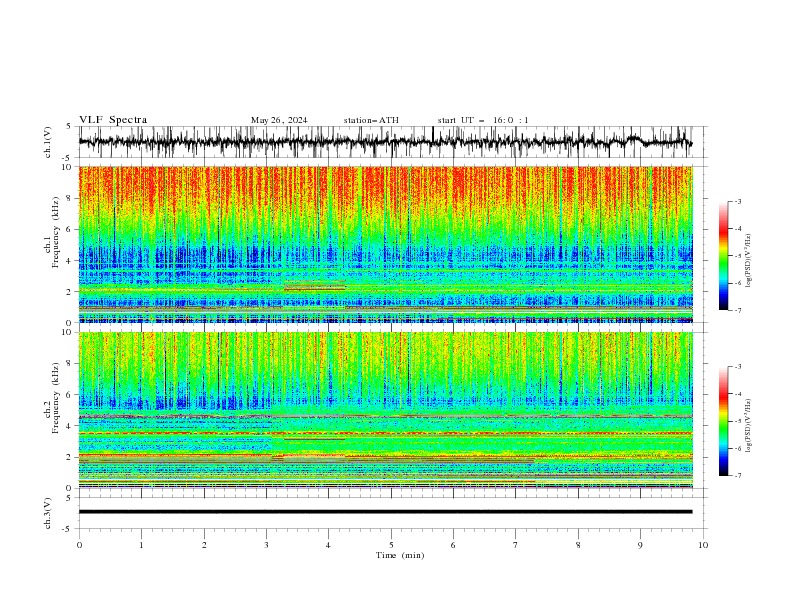Image resolution: width=792 pixels, height=612 pixels.
Task: Click the ch.2 spectrogram color bar
Action: (x=723, y=421)
